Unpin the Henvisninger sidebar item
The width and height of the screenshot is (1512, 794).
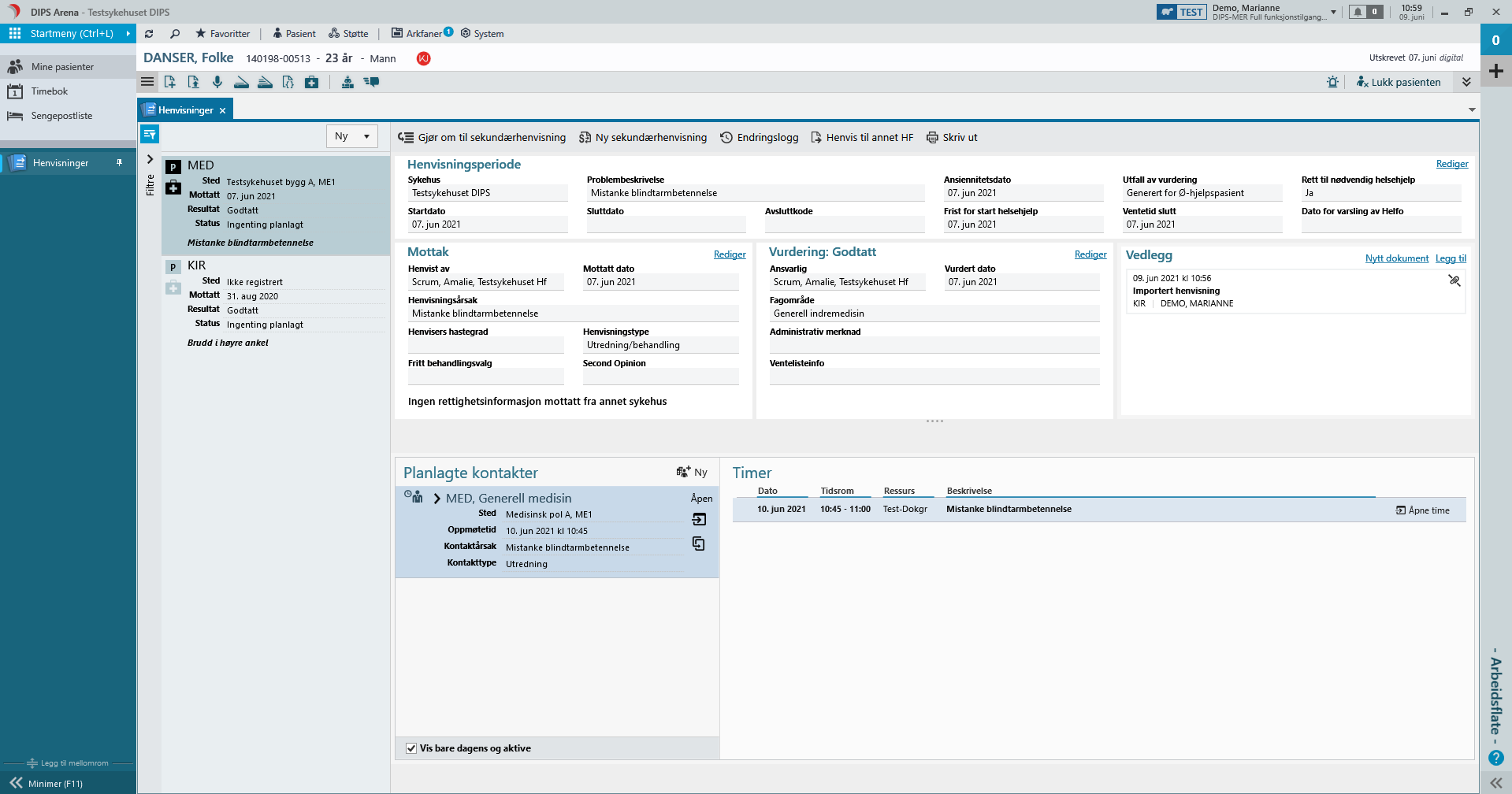(x=120, y=163)
